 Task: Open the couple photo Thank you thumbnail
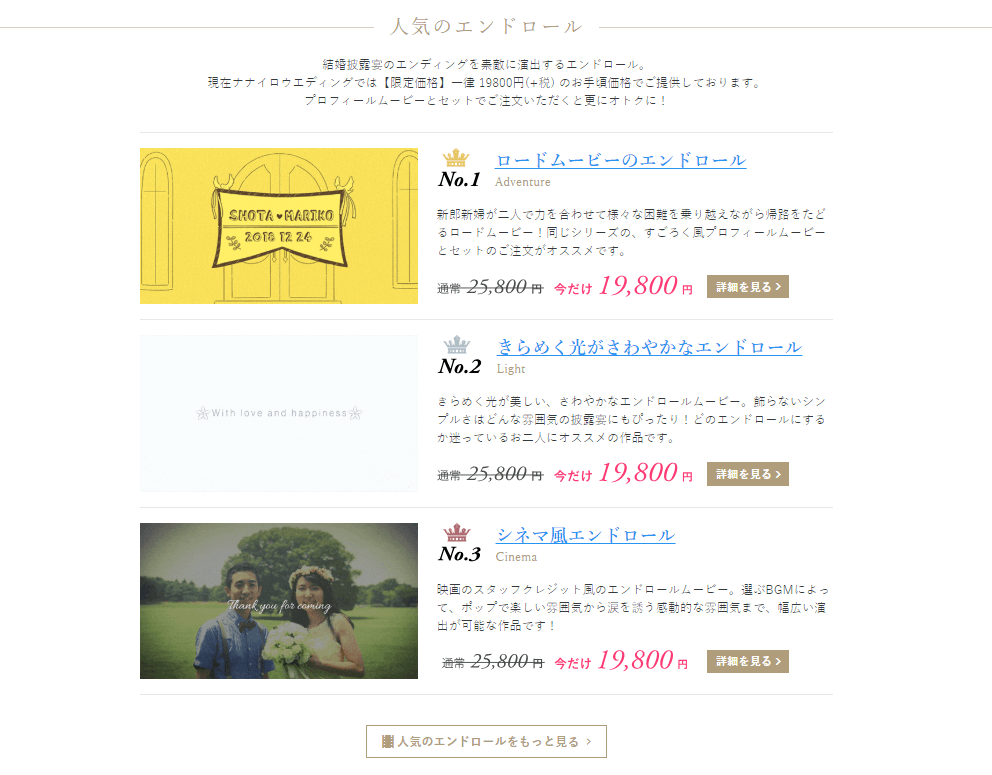pos(279,600)
